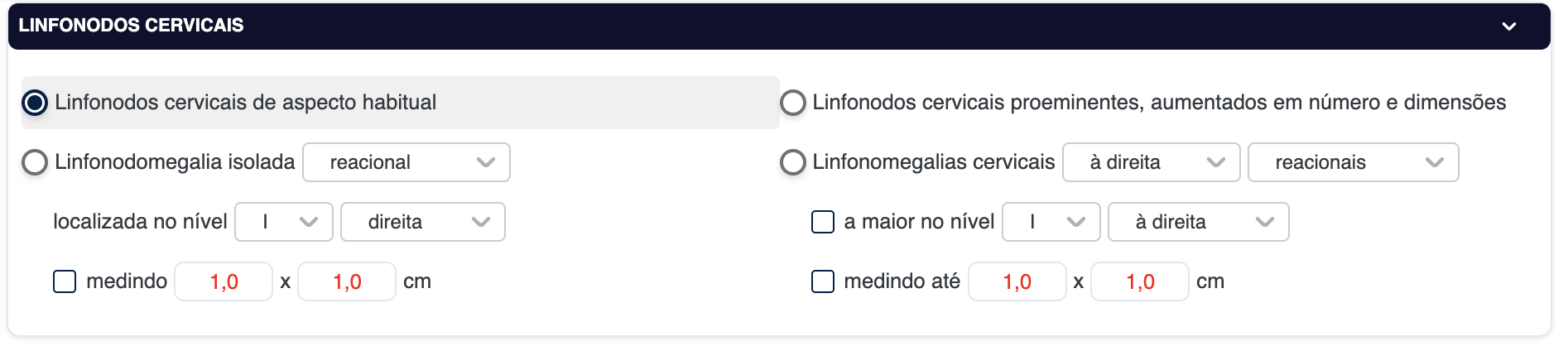The image size is (1568, 351).
Task: Open the reacional dropdown
Action: [x=406, y=162]
